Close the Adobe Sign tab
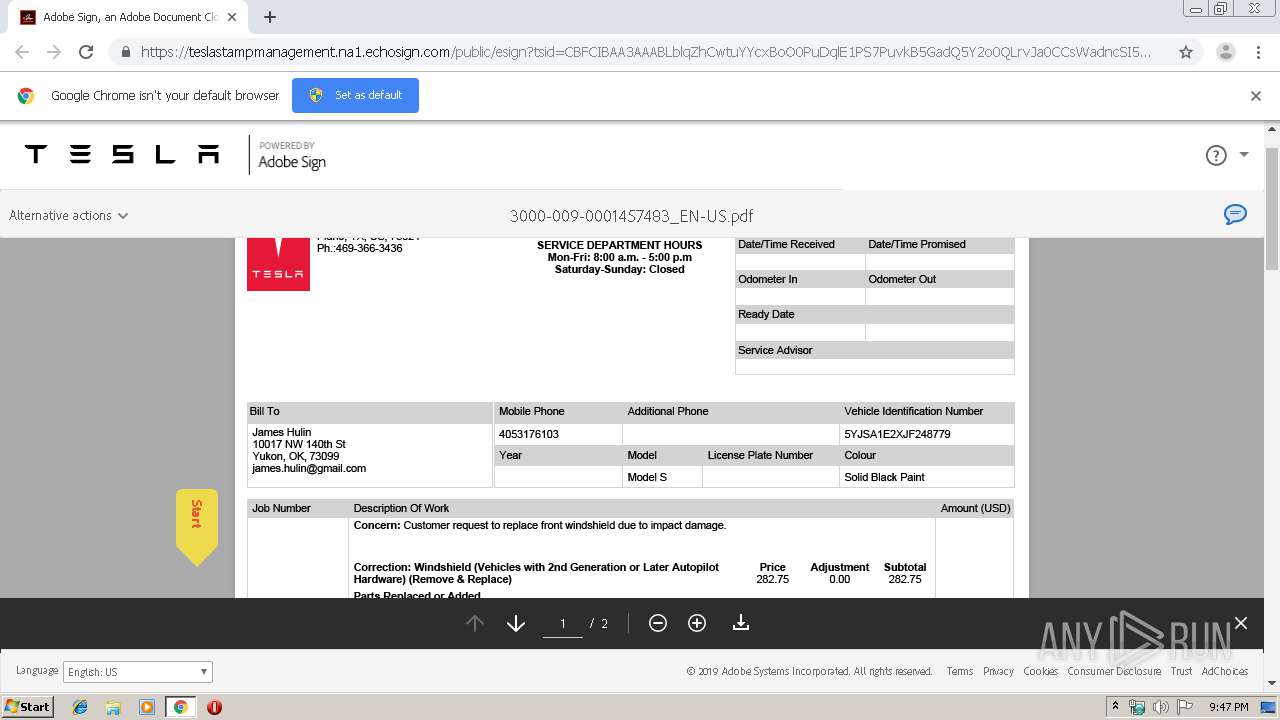This screenshot has height=720, width=1280. point(232,17)
